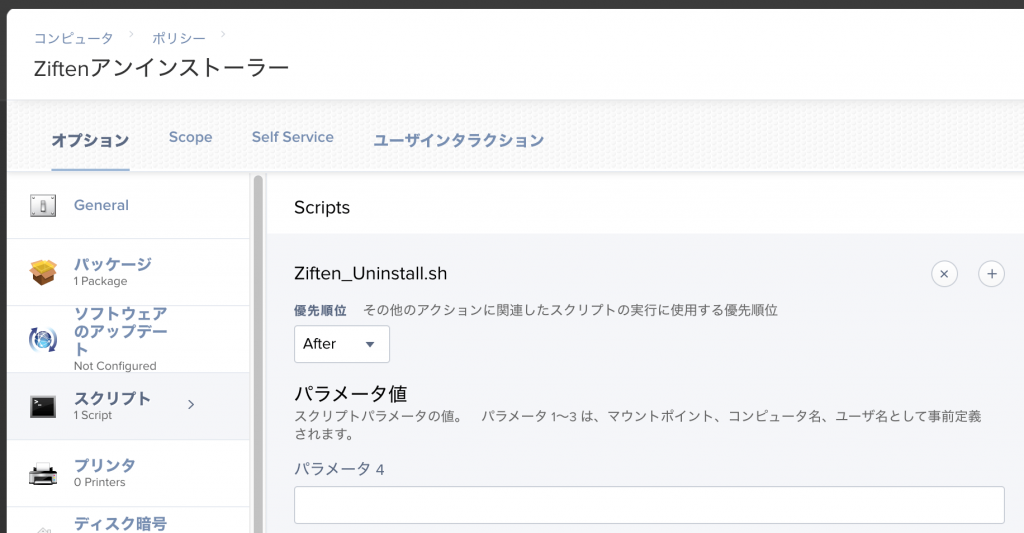Open the ユーザインタラクション tab
The height and width of the screenshot is (533, 1024).
point(458,140)
